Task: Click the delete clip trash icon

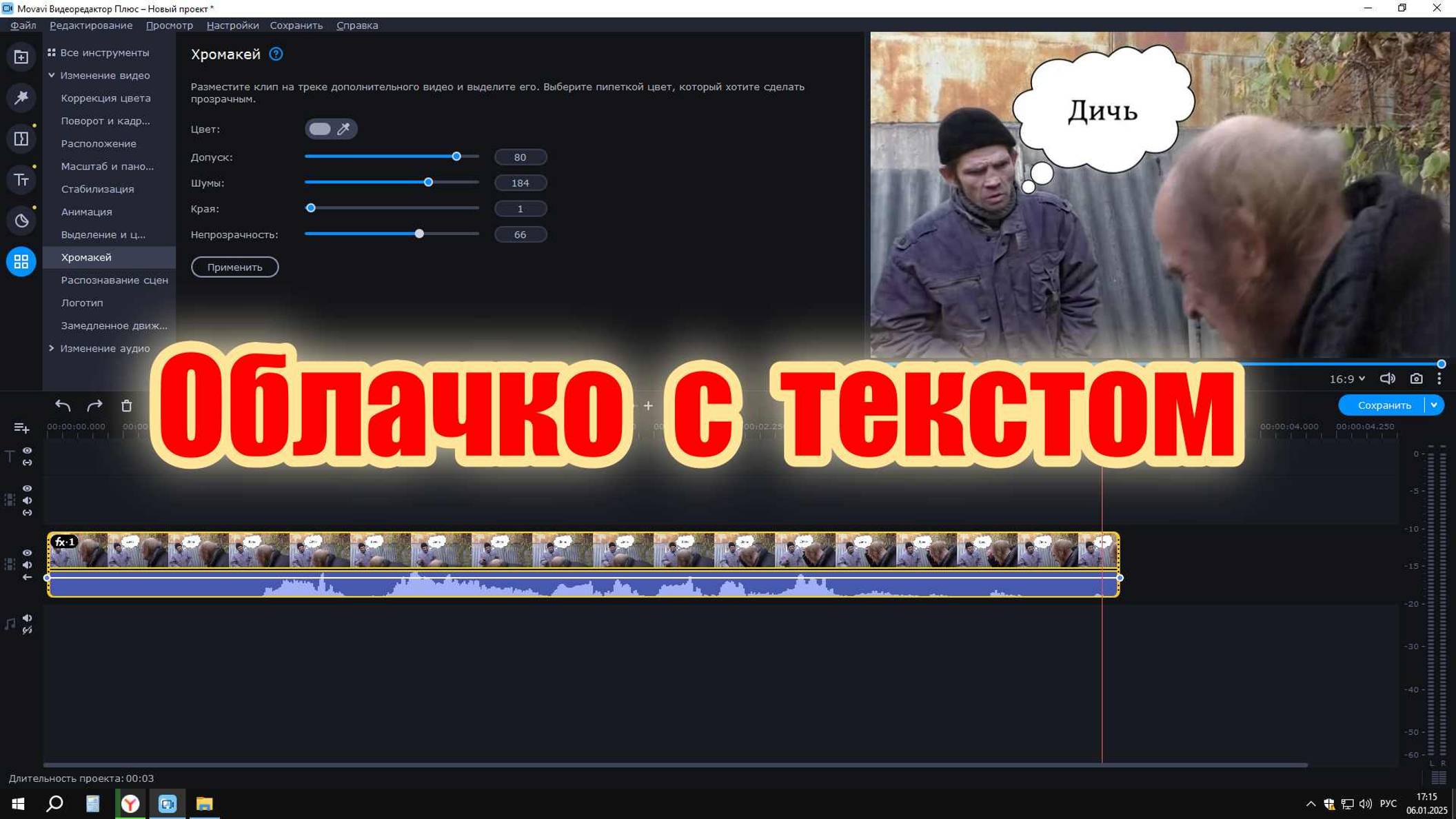Action: 127,405
